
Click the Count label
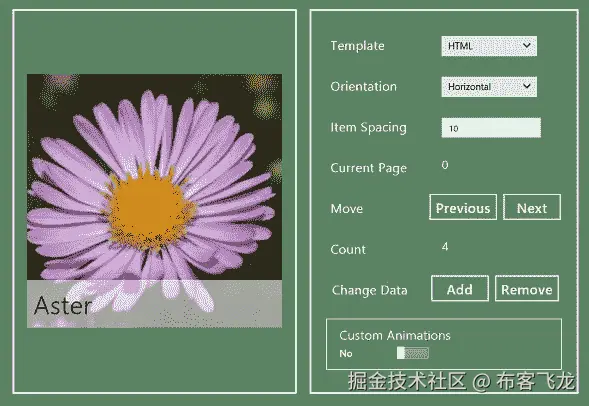point(348,249)
